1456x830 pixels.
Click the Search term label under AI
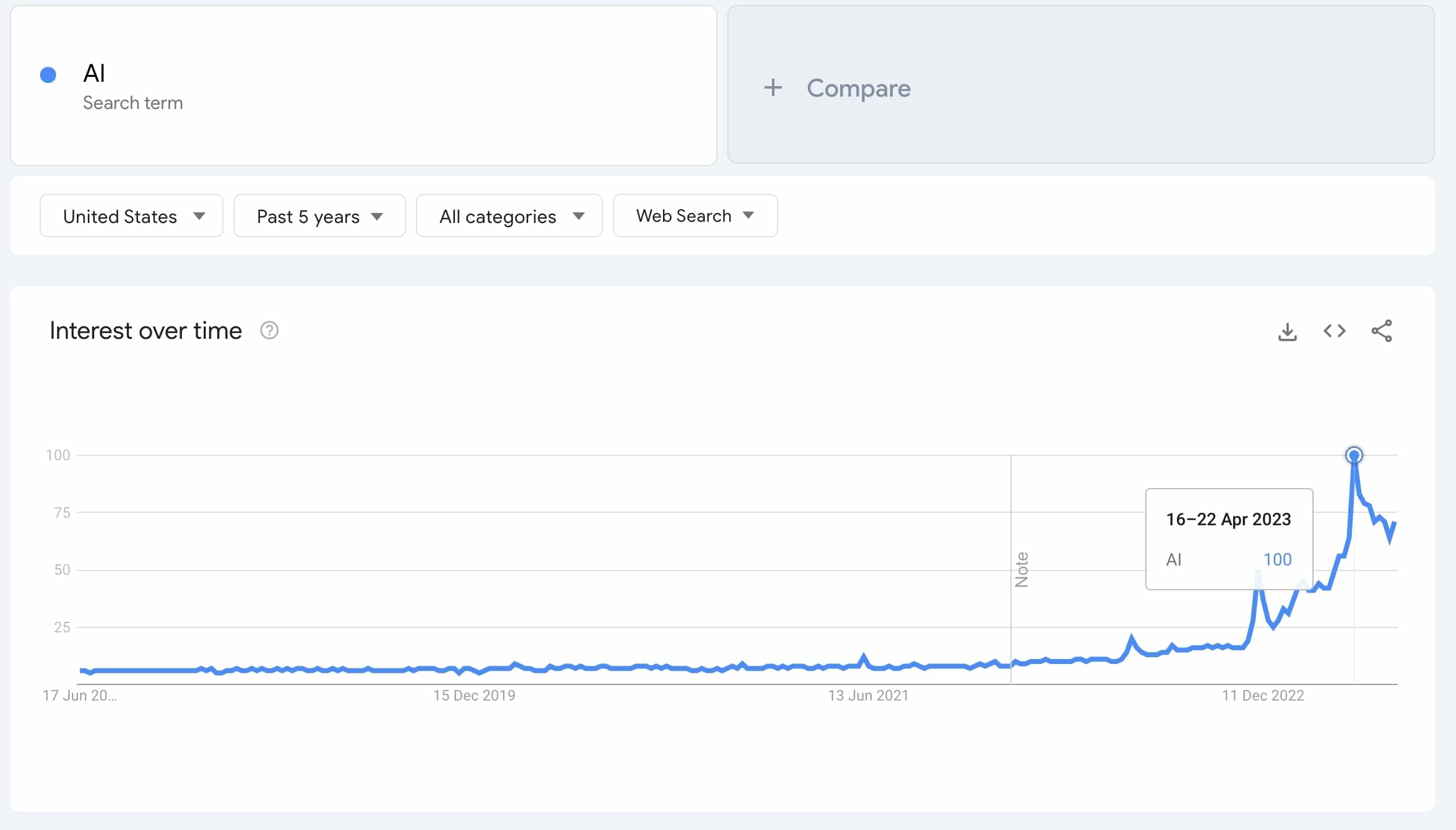click(133, 103)
